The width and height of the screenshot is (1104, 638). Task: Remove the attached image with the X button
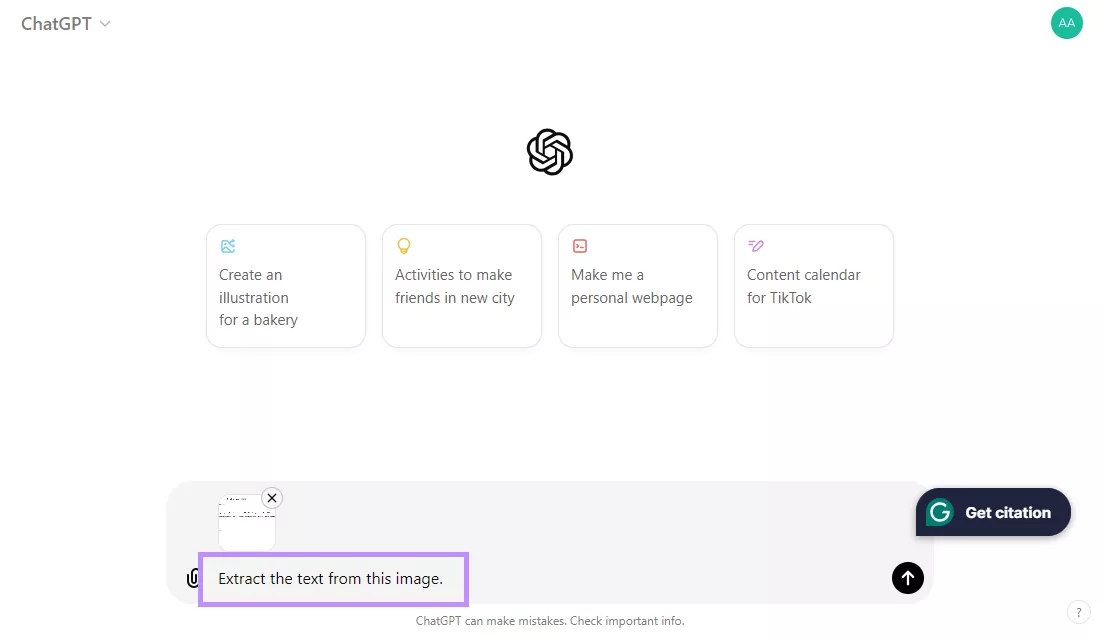coord(271,498)
